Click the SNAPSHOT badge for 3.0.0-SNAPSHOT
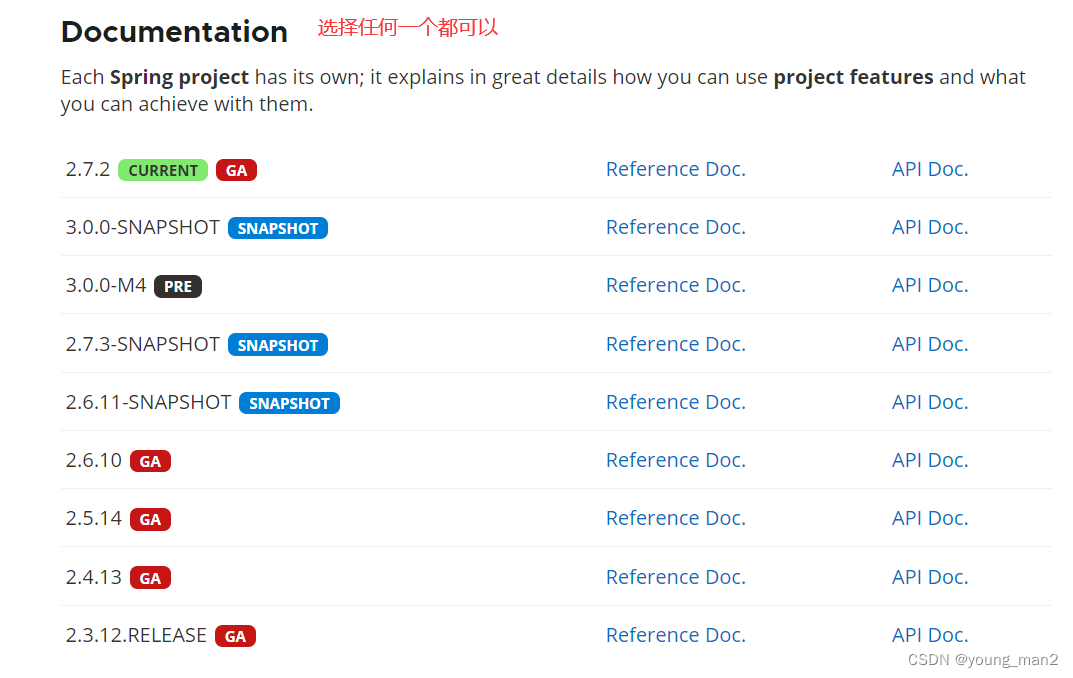Image resolution: width=1073 pixels, height=678 pixels. pyautogui.click(x=278, y=229)
